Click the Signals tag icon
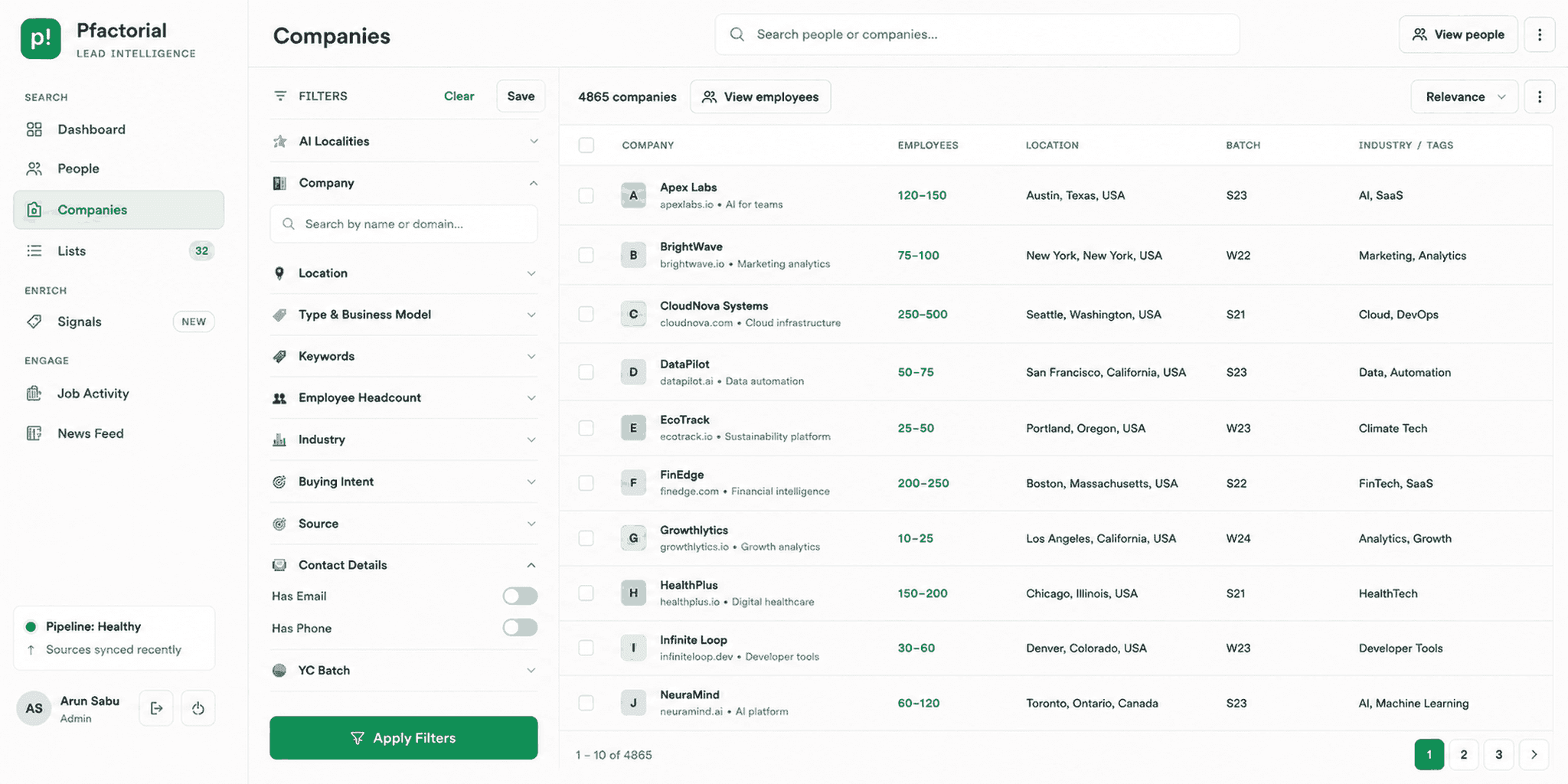 pyautogui.click(x=34, y=322)
